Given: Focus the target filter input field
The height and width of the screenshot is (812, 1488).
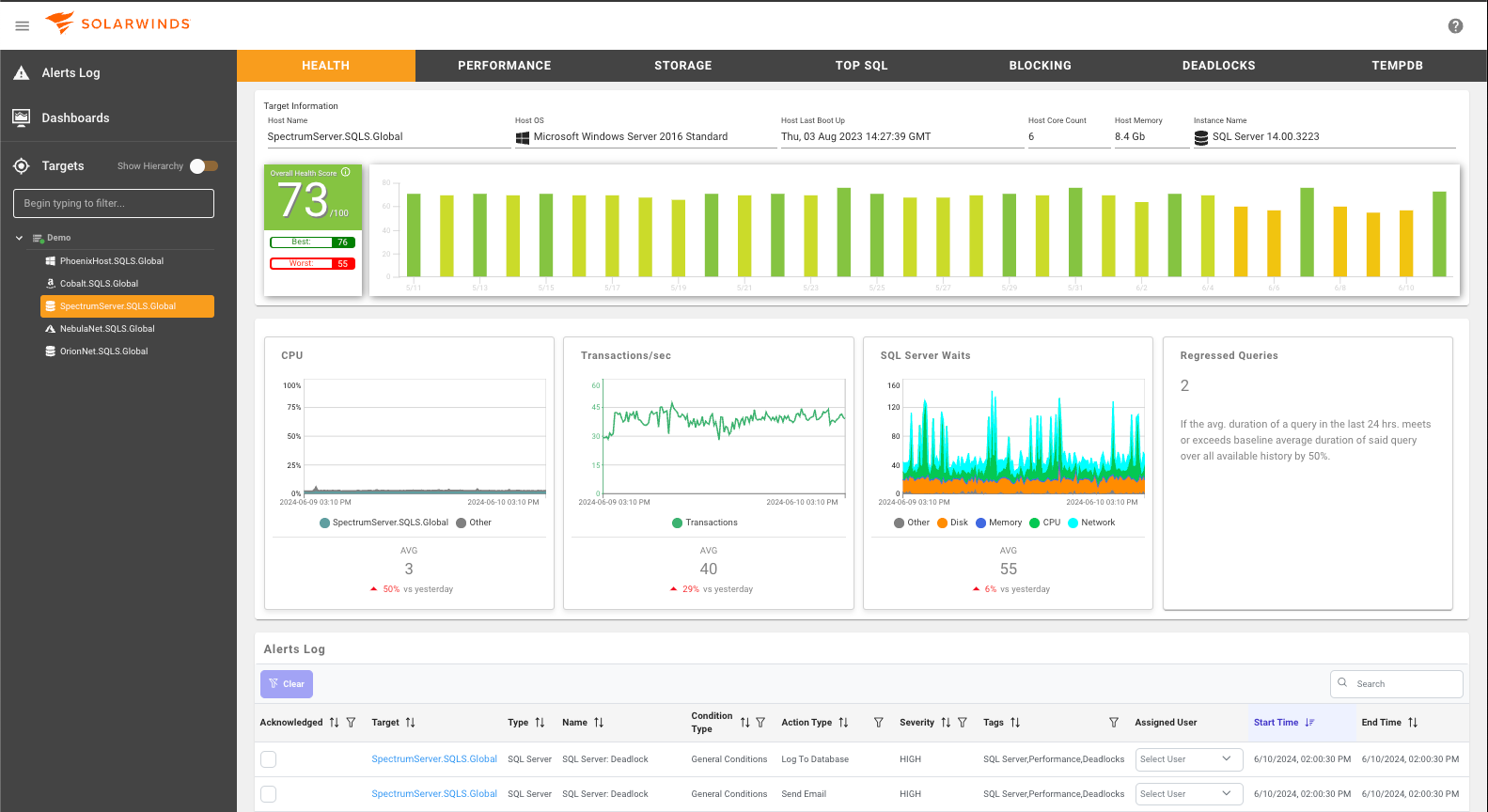Looking at the screenshot, I should coord(114,203).
